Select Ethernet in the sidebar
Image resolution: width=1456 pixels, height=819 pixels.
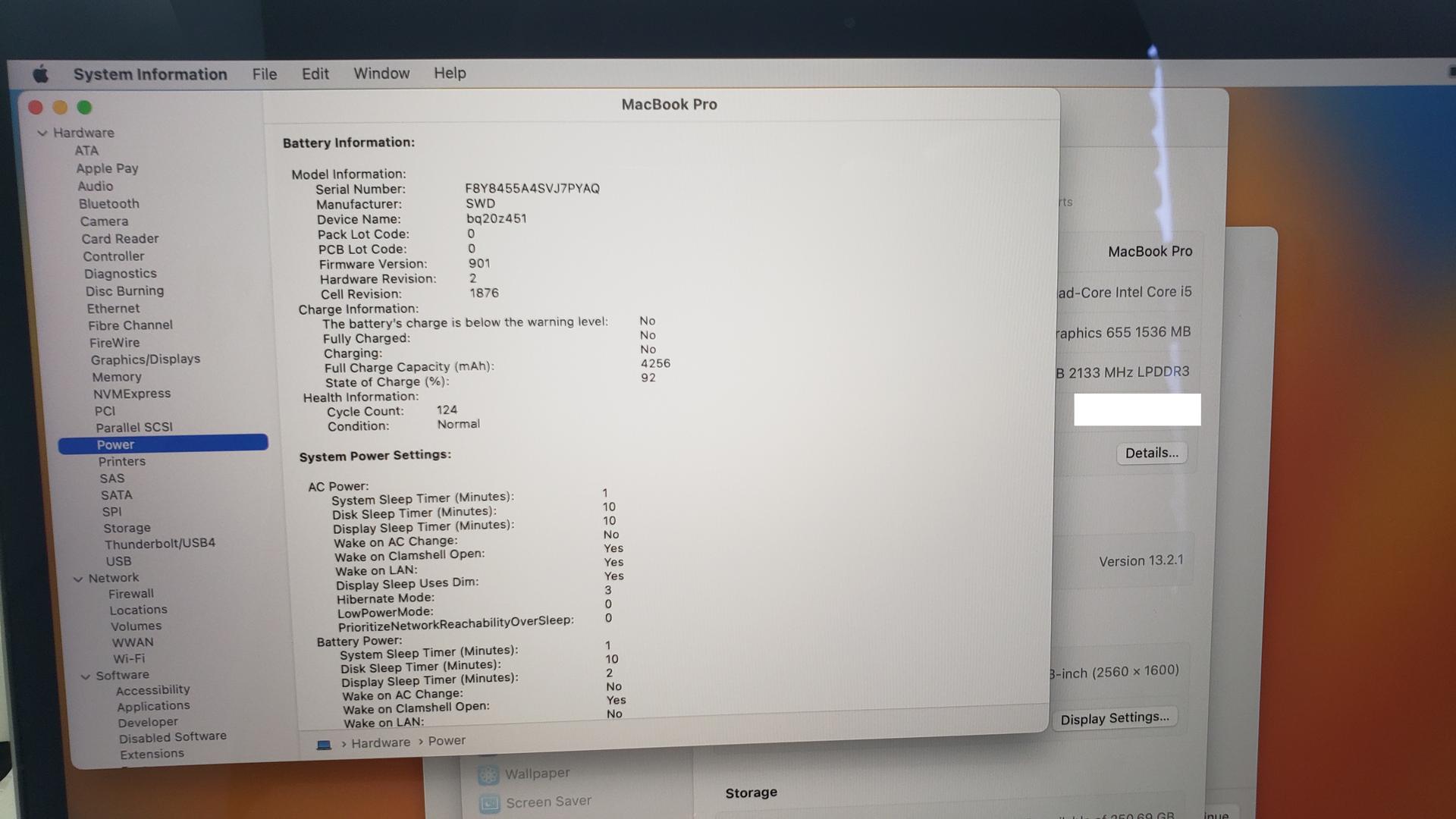[x=114, y=309]
